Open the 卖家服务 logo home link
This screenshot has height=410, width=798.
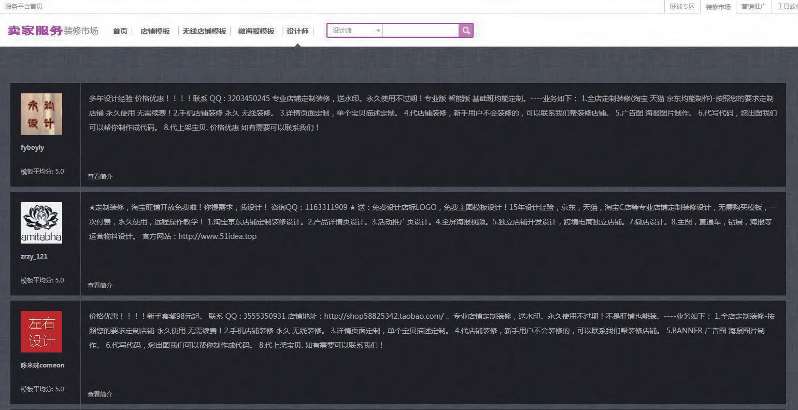(33, 31)
